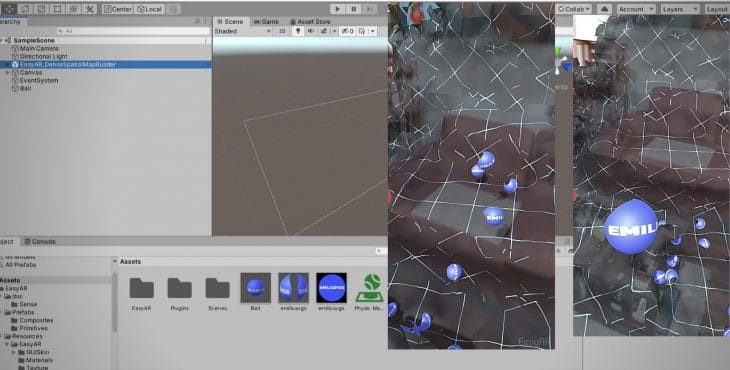This screenshot has height=370, width=730.
Task: Select the Project panel tab
Action: (9, 242)
